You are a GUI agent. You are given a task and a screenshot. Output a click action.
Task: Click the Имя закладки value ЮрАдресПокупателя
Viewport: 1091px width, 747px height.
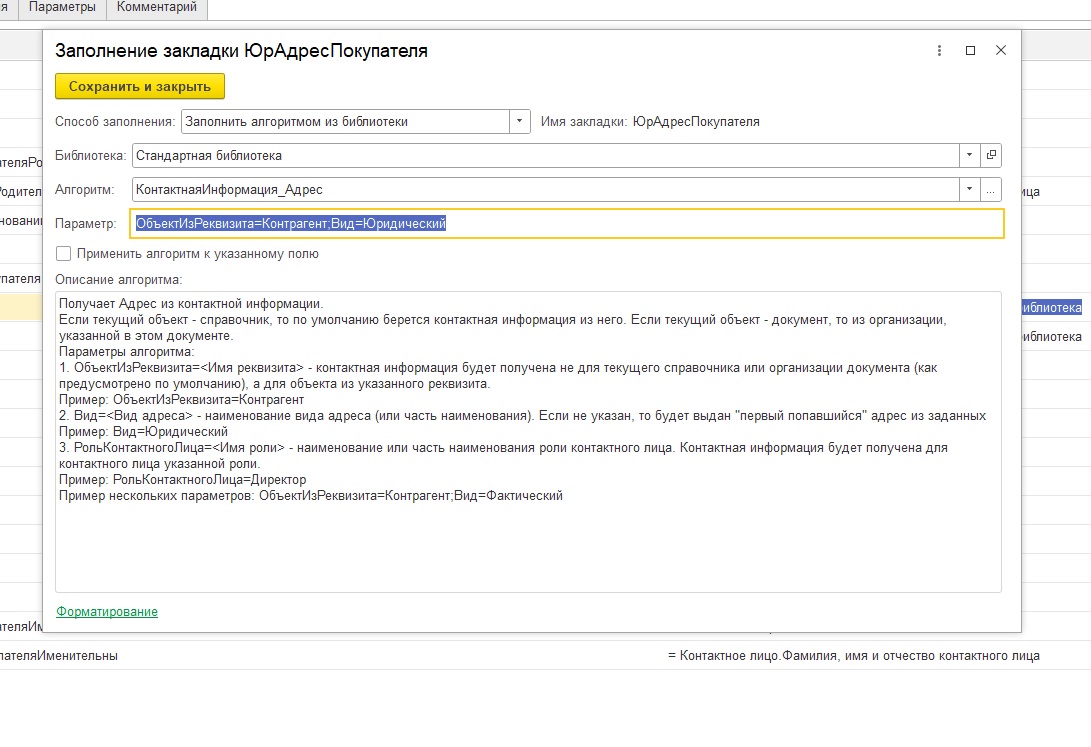pyautogui.click(x=696, y=122)
